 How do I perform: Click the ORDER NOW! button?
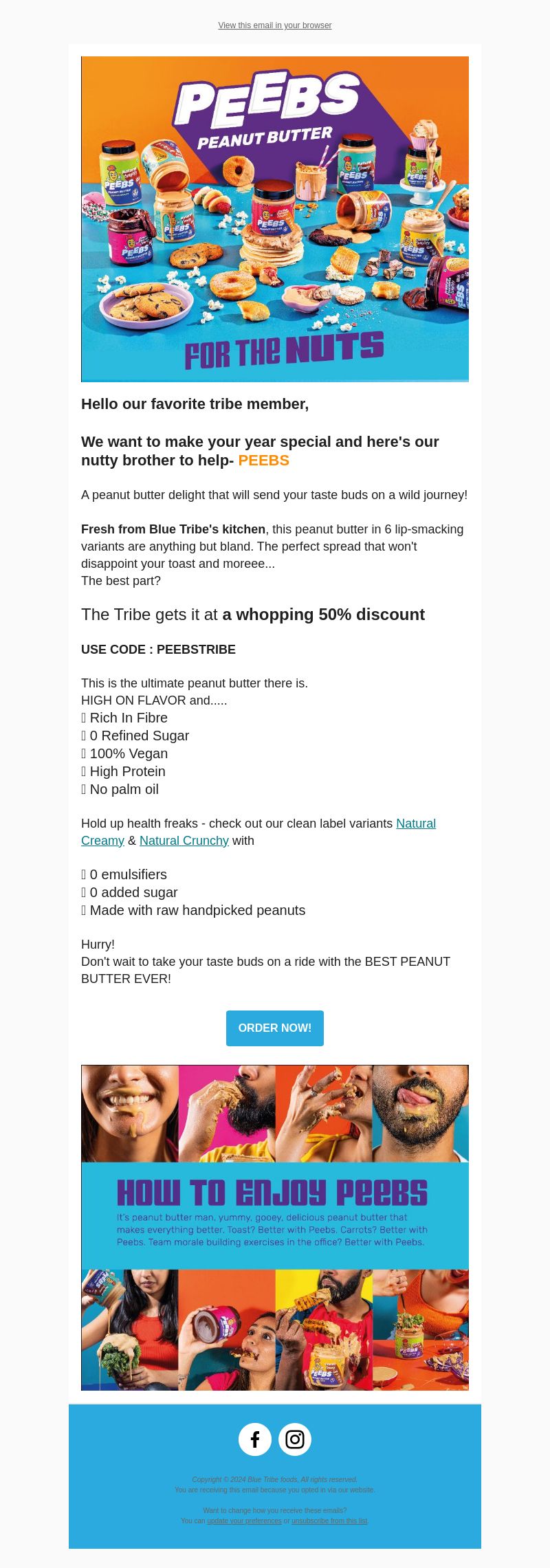pos(275,1028)
